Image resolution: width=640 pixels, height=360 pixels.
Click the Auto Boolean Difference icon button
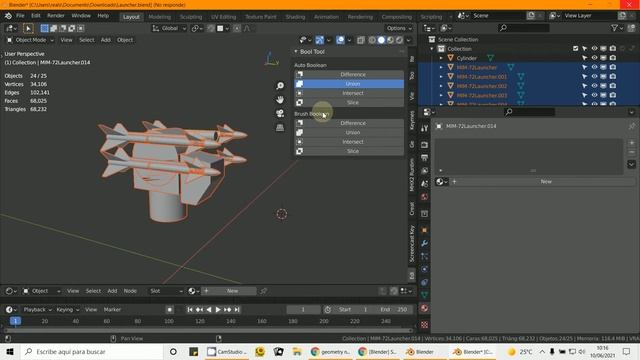[x=300, y=74]
